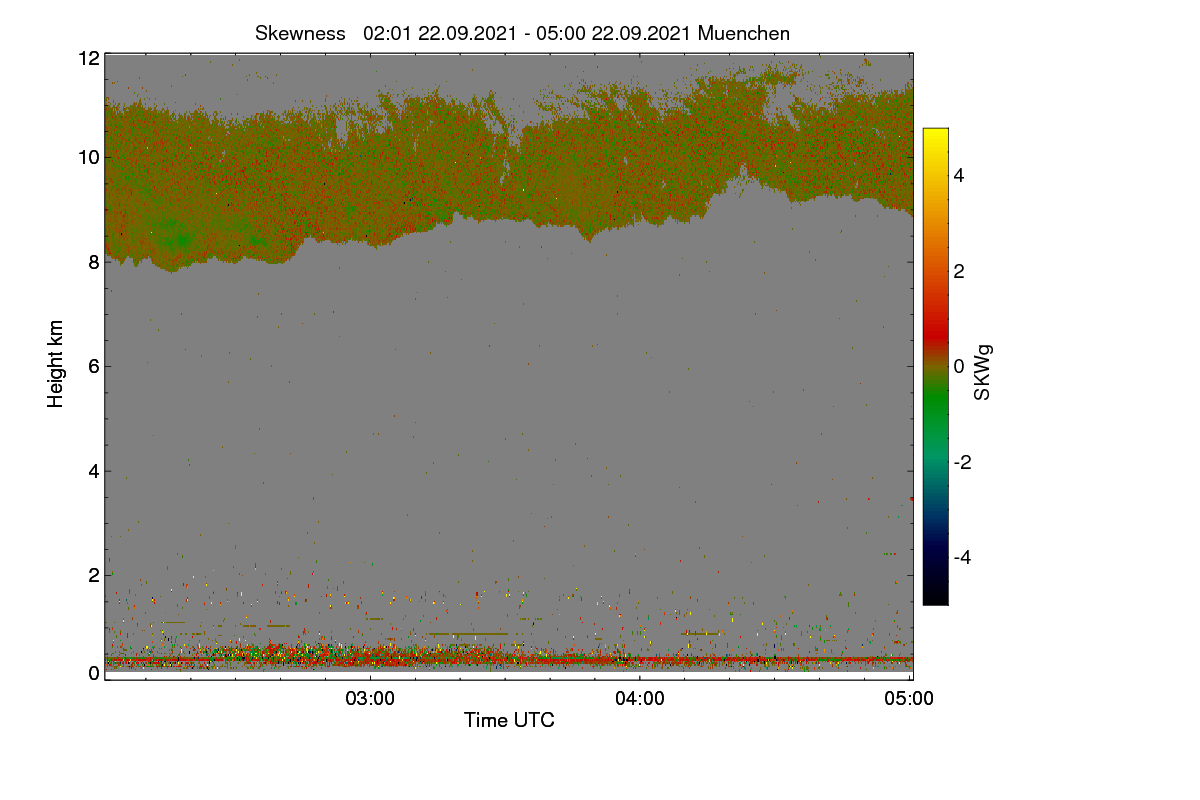The image size is (1200, 800).
Task: Click the 6 km height tick label
Action: click(x=94, y=366)
